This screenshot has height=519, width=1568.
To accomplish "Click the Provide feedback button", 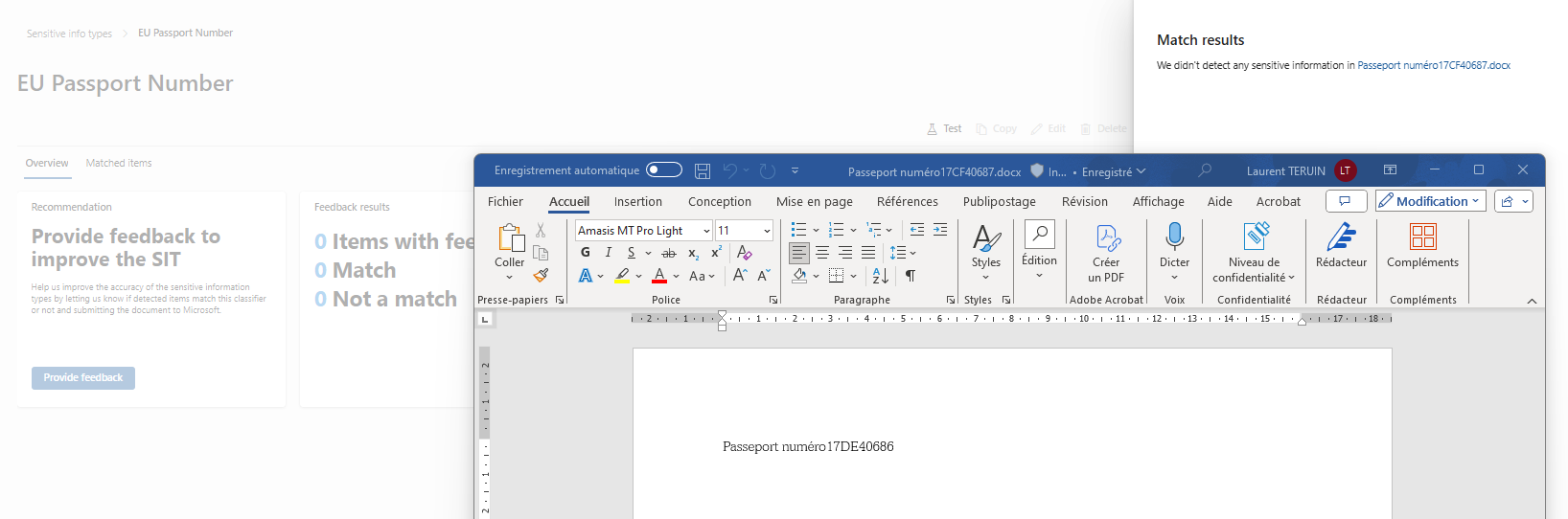I will 83,378.
